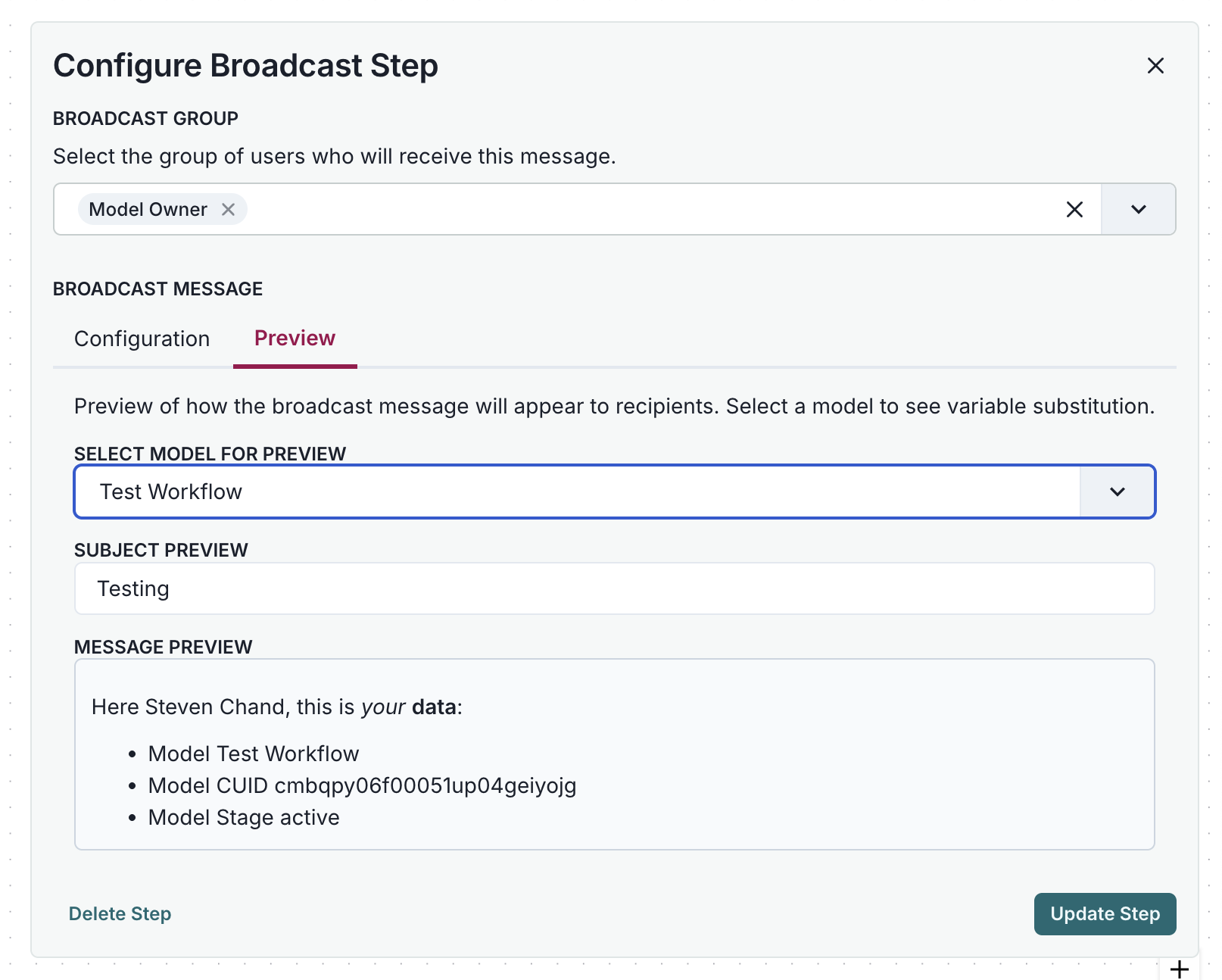Image resolution: width=1222 pixels, height=980 pixels.
Task: Click the X inside the Model Owner chip
Action: coord(229,209)
